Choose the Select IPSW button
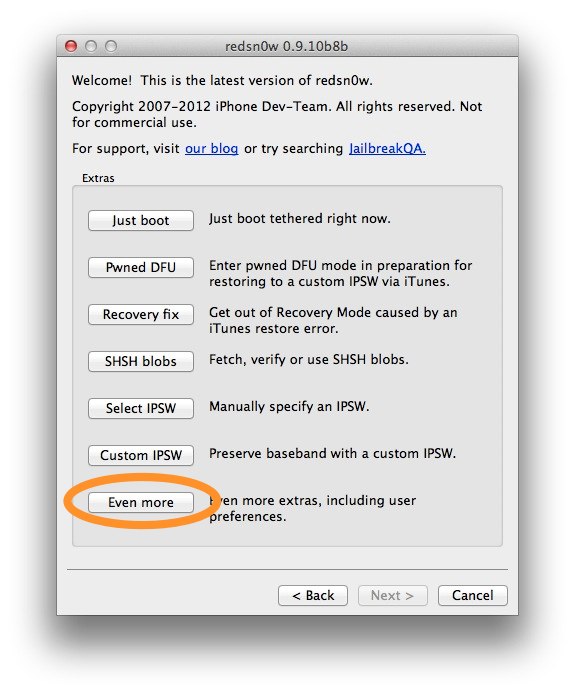 tap(141, 408)
